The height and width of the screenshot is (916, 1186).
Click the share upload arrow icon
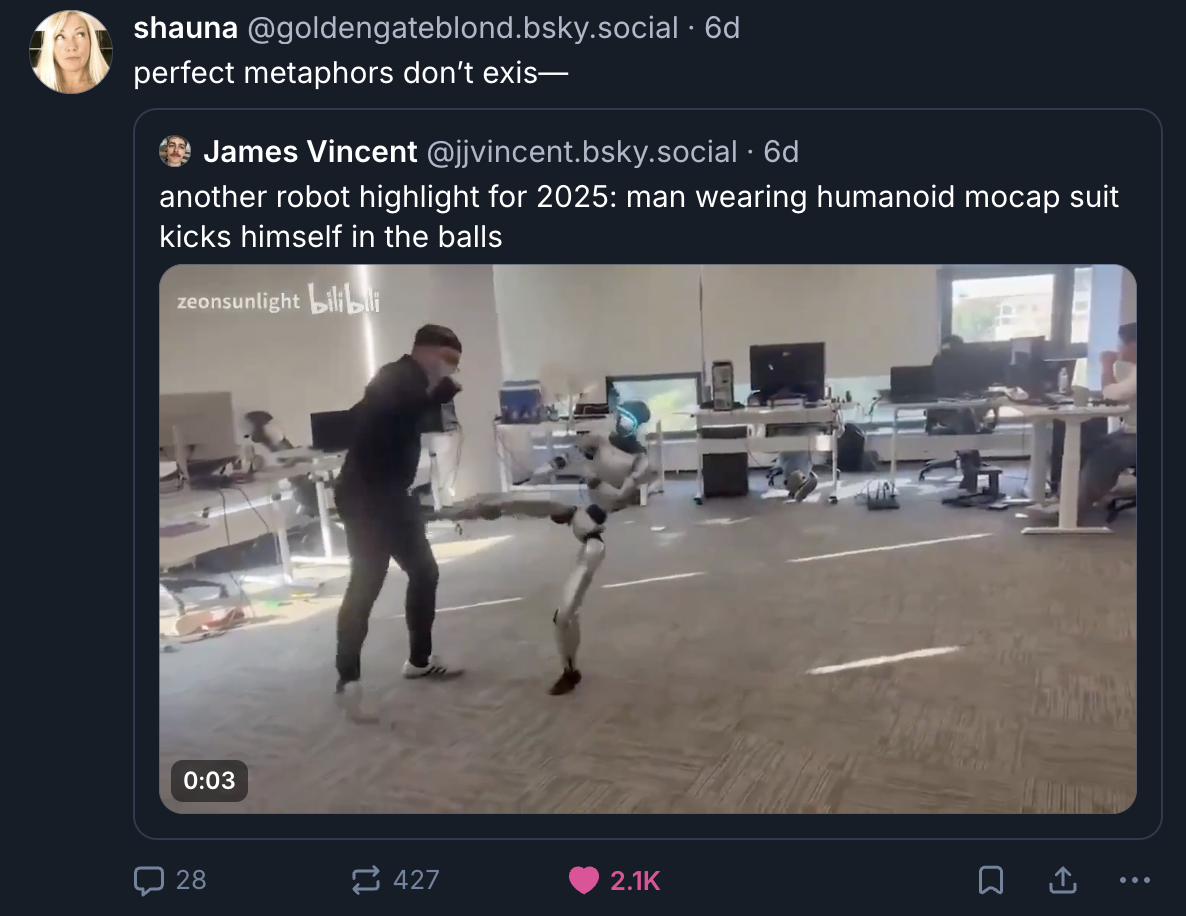coord(1062,880)
